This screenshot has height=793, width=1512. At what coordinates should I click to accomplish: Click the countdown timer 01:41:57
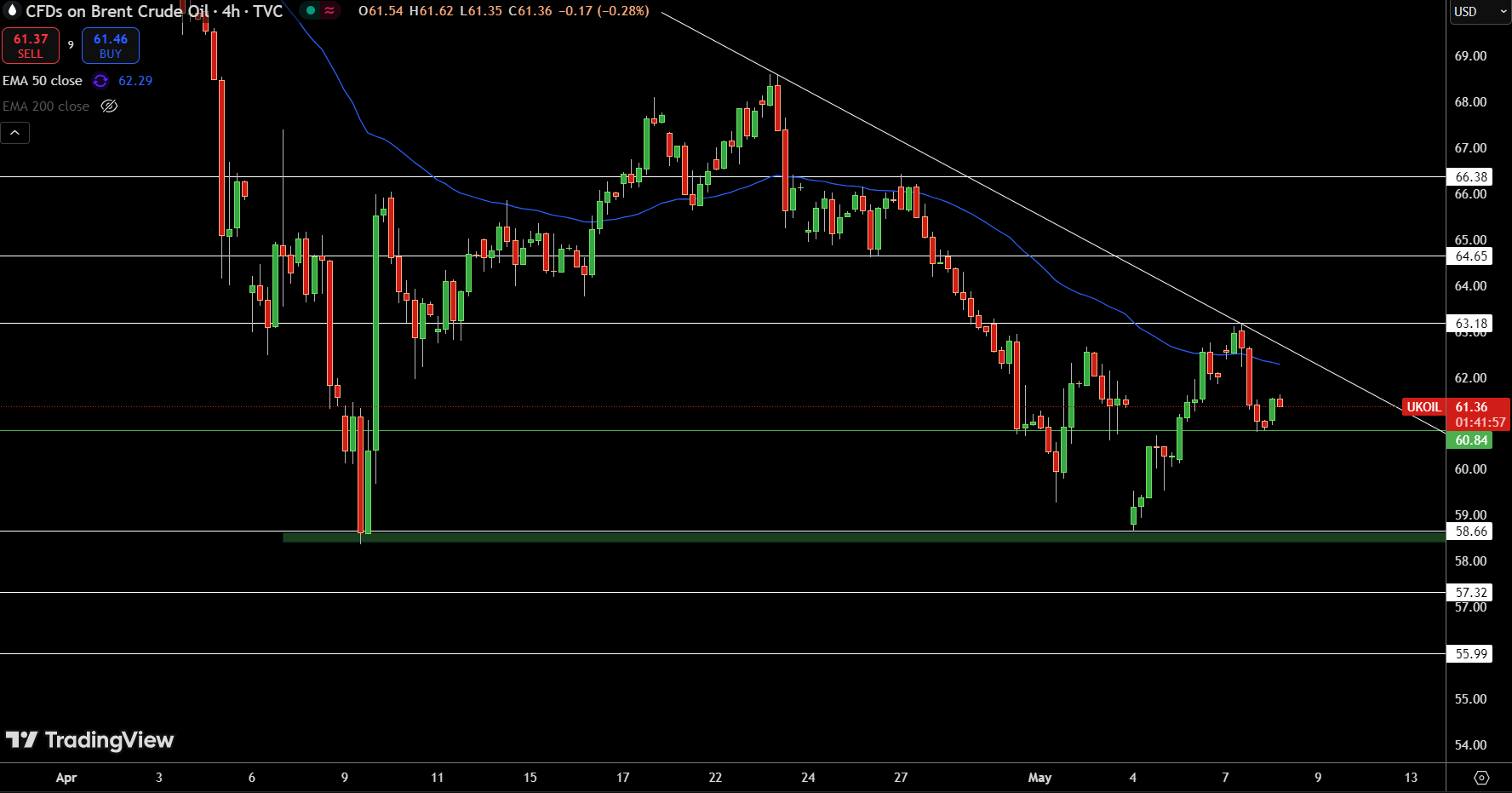click(x=1480, y=422)
